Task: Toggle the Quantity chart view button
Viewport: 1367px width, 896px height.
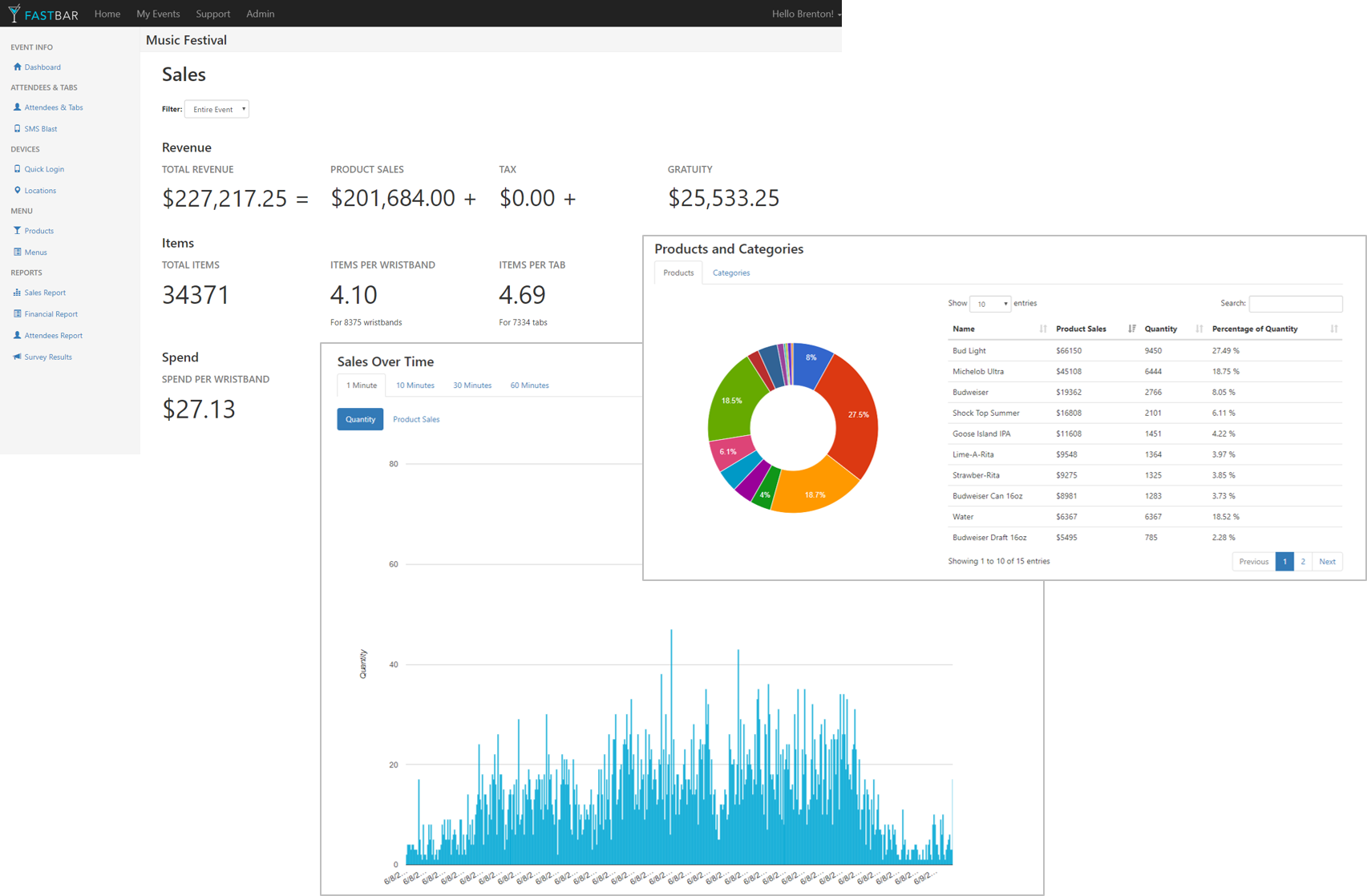Action: pyautogui.click(x=360, y=419)
